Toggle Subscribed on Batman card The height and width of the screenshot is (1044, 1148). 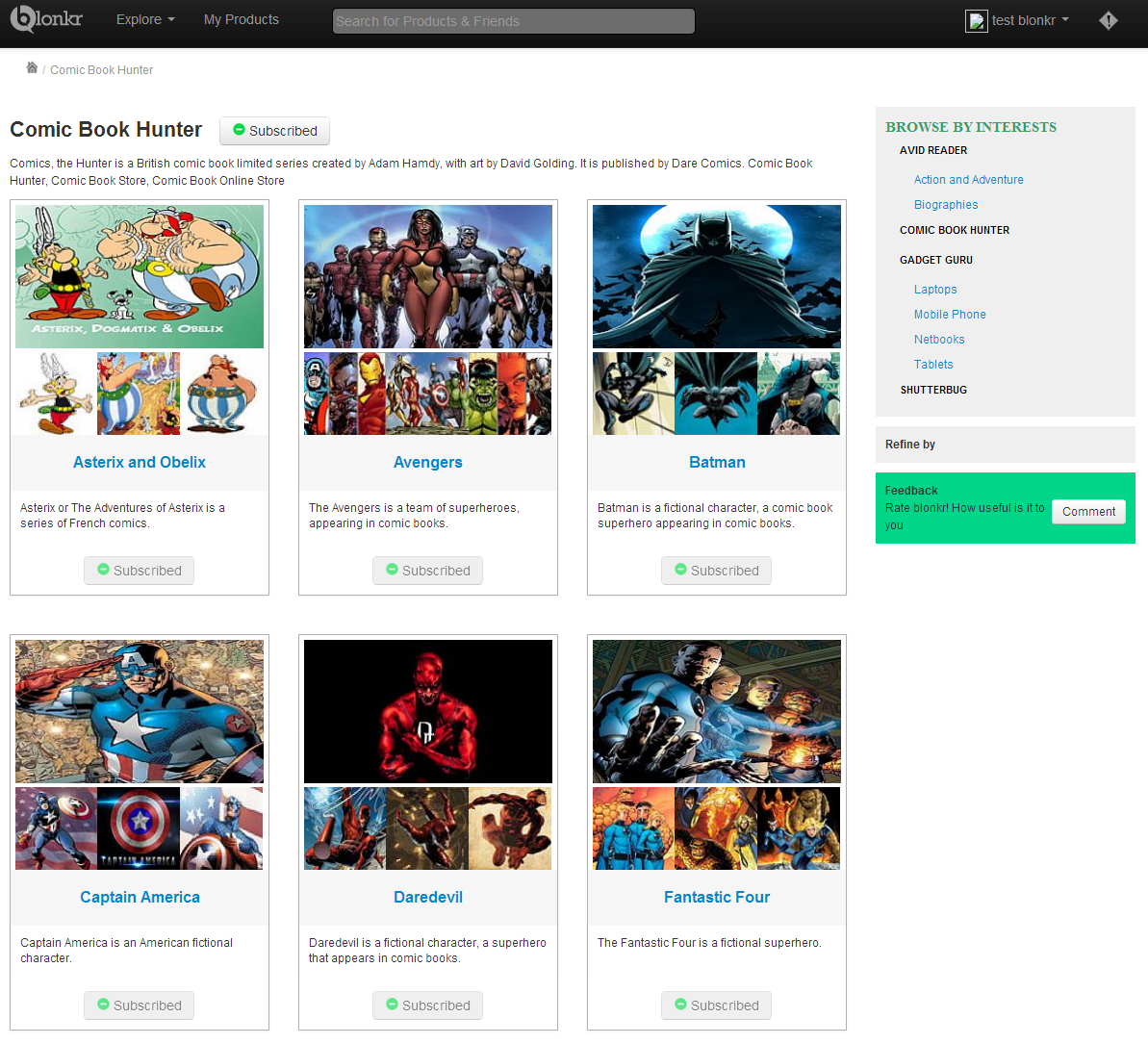716,571
